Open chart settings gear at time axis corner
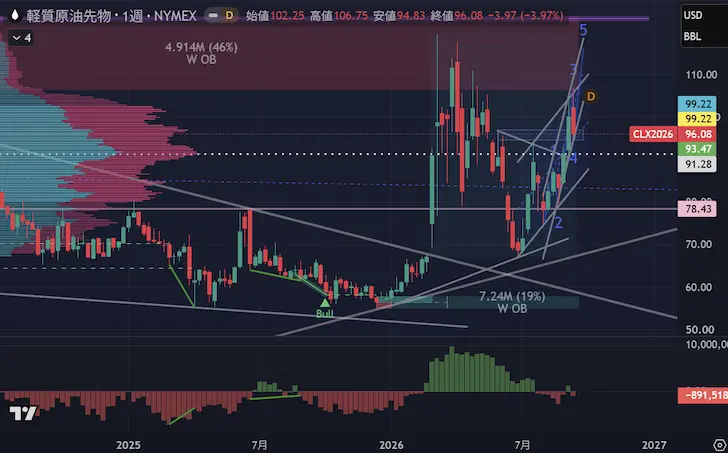The image size is (728, 453). (x=719, y=446)
